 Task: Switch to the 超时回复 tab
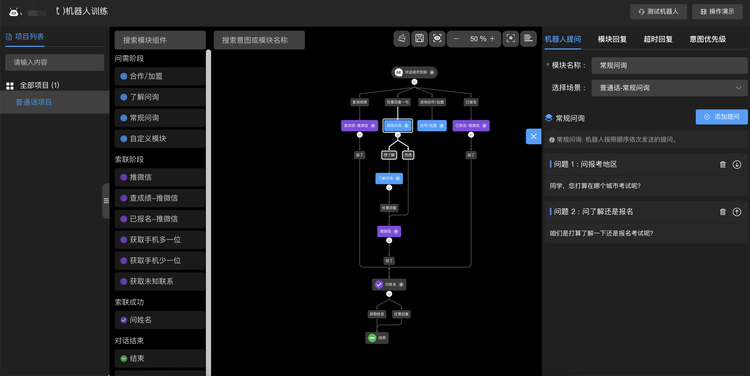click(x=658, y=39)
